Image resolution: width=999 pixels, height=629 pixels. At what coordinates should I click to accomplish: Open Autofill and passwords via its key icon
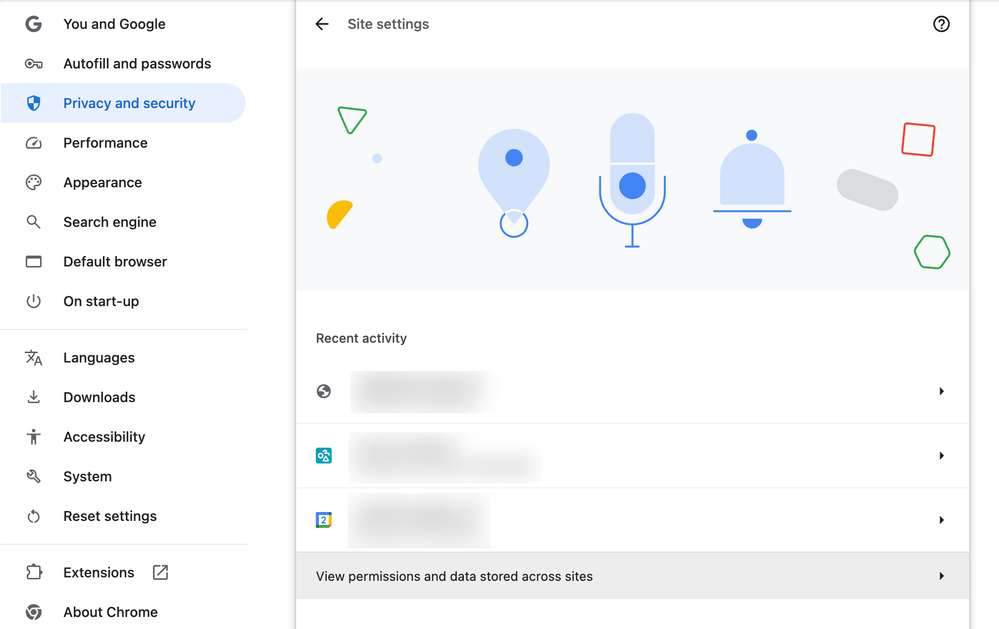(33, 64)
